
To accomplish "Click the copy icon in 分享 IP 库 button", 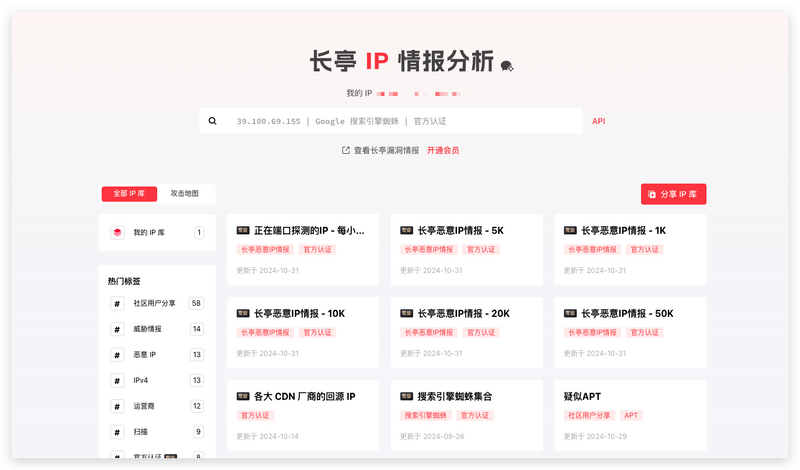I will tap(652, 194).
